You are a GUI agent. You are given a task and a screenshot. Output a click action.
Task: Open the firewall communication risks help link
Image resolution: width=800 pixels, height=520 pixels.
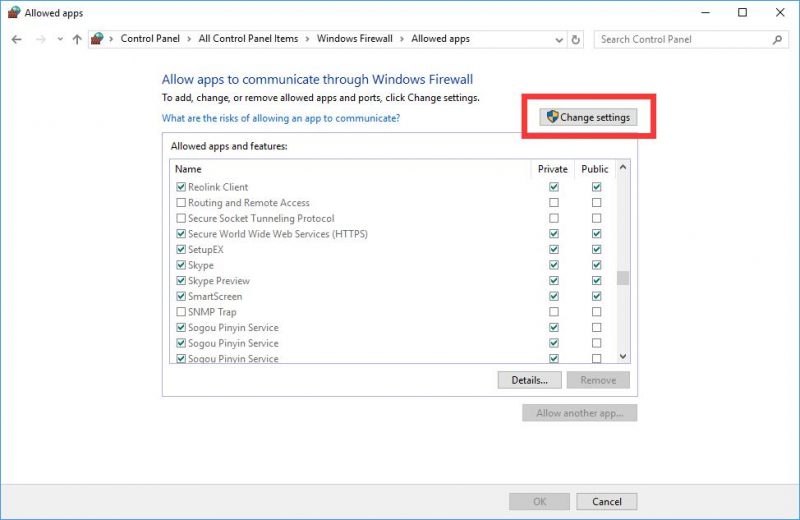[x=281, y=118]
